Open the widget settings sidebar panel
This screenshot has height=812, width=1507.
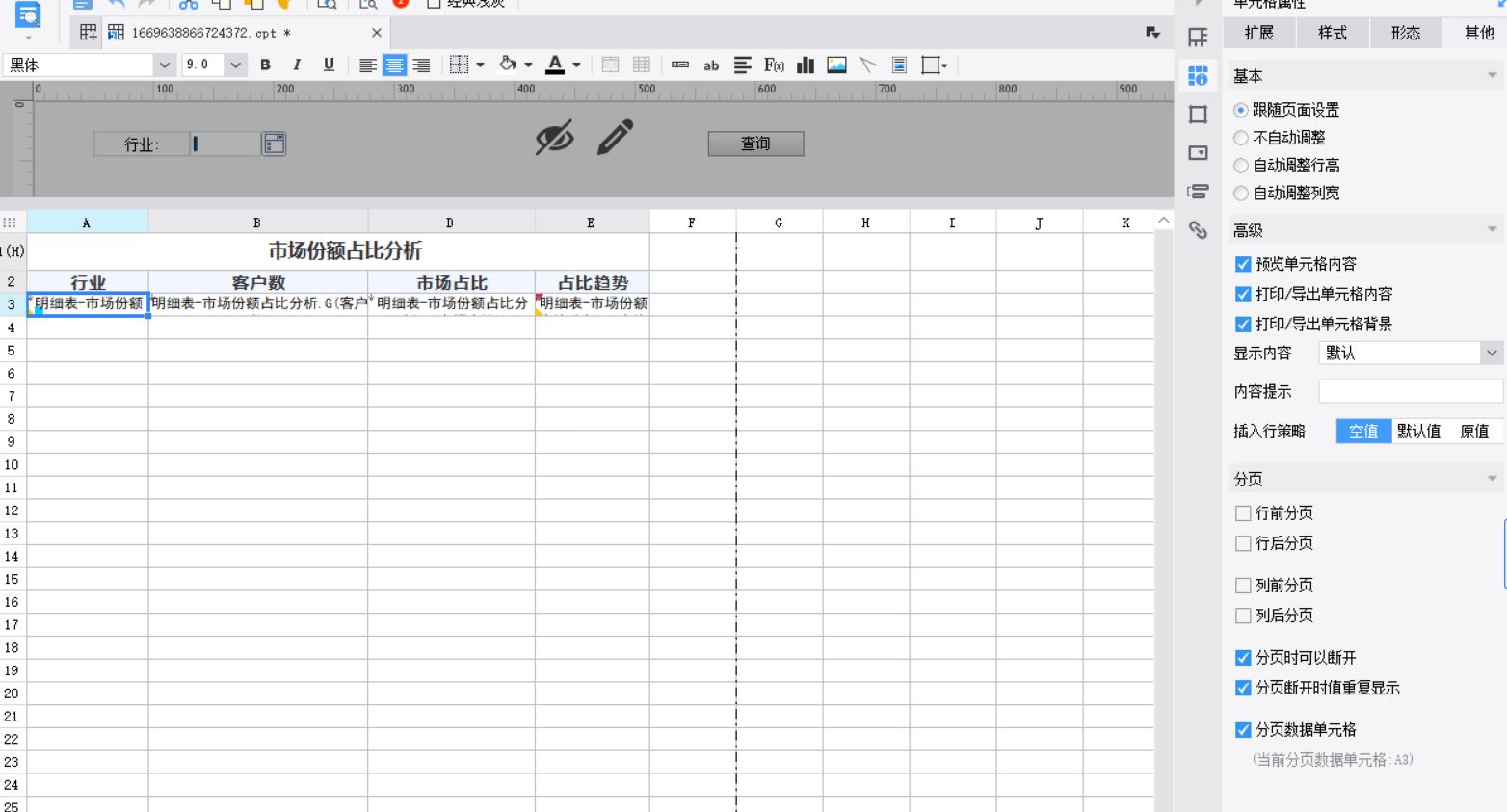click(x=1198, y=153)
